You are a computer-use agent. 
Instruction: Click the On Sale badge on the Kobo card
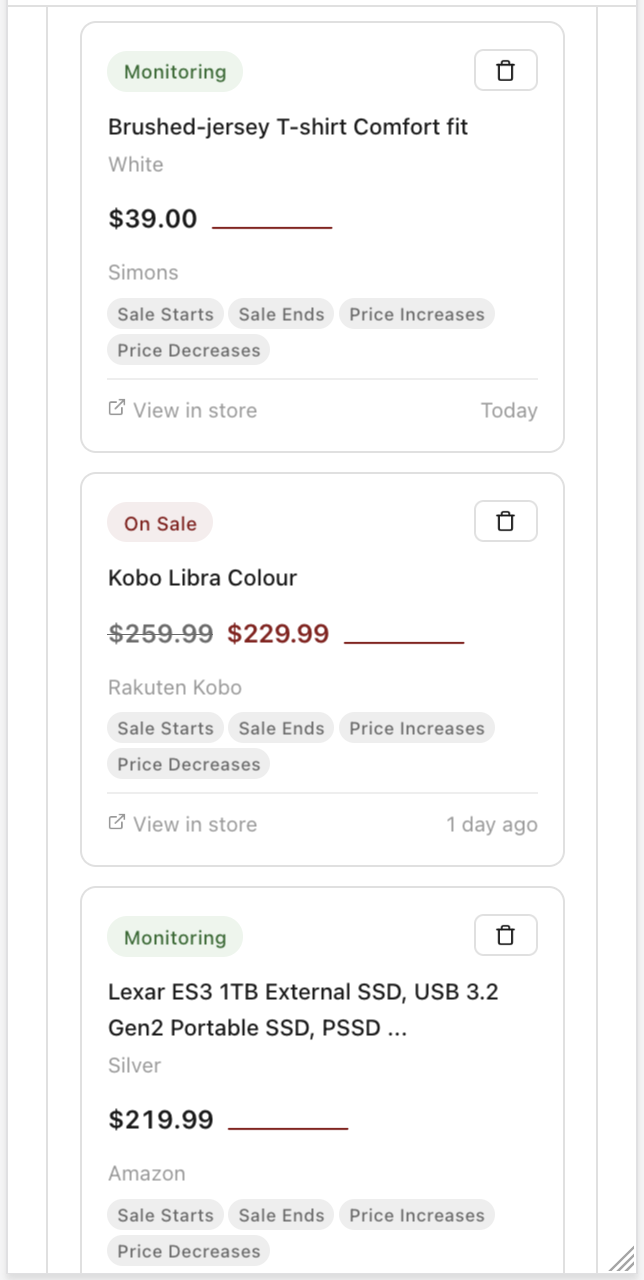(159, 522)
